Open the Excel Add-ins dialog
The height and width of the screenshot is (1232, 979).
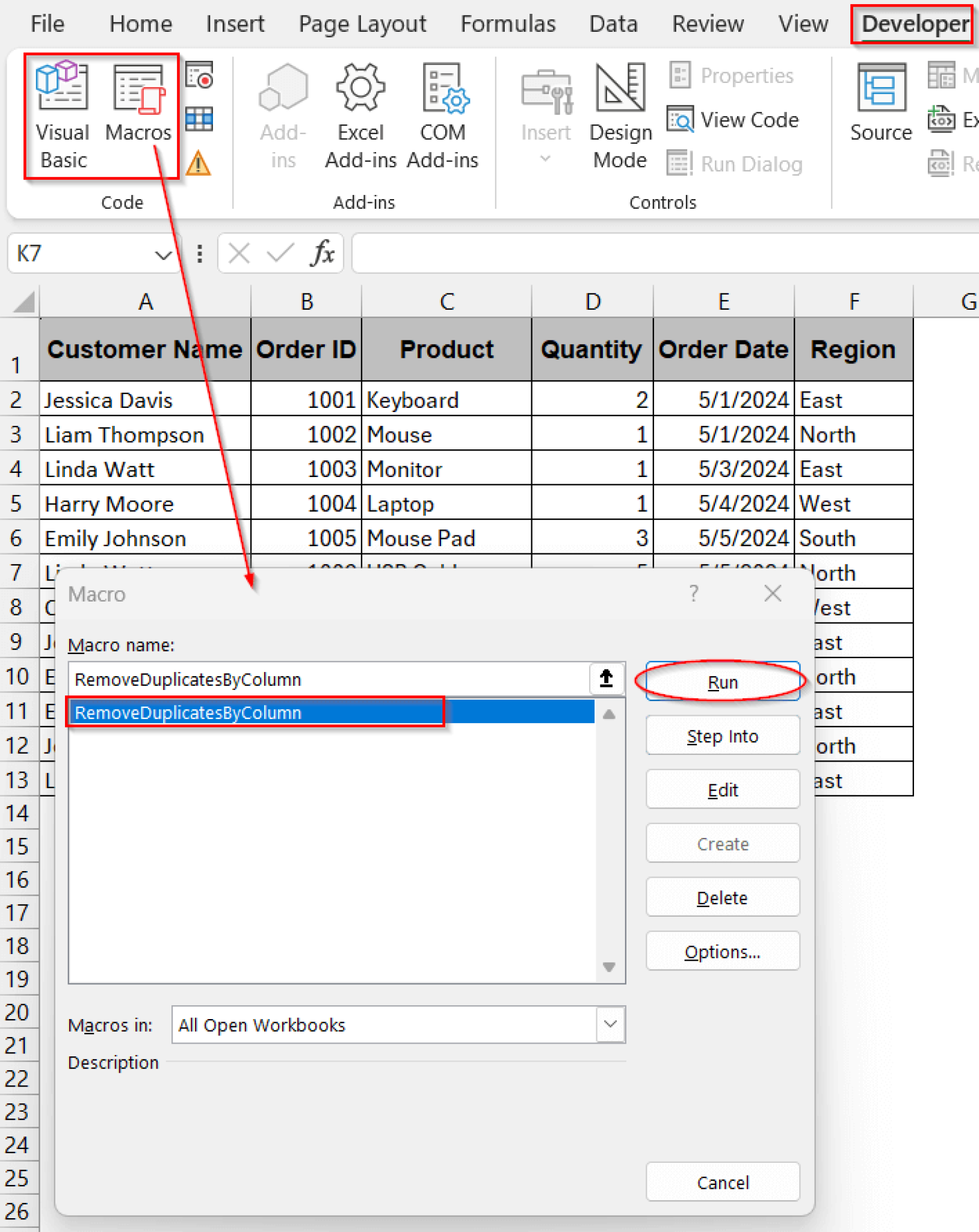pos(360,114)
